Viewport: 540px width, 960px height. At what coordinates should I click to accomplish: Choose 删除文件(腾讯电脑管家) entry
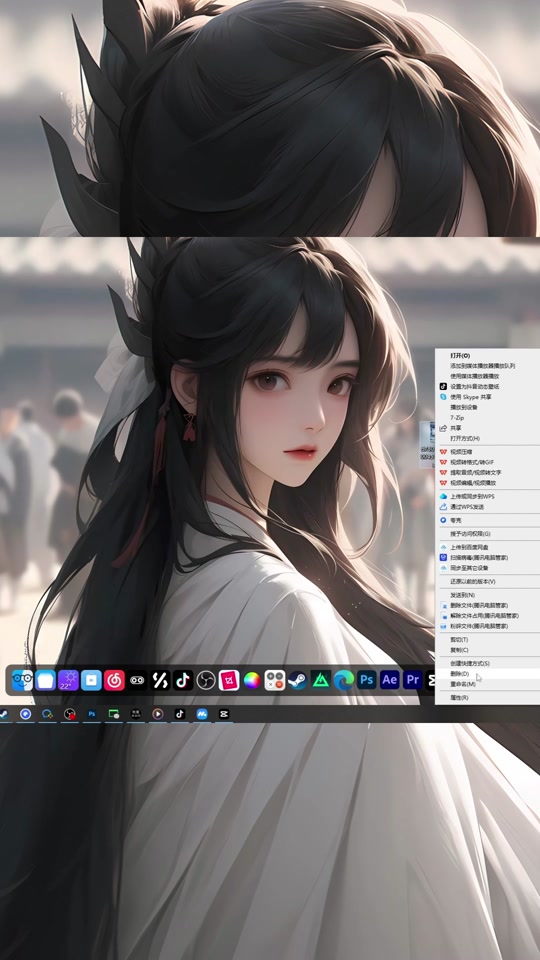pos(487,606)
